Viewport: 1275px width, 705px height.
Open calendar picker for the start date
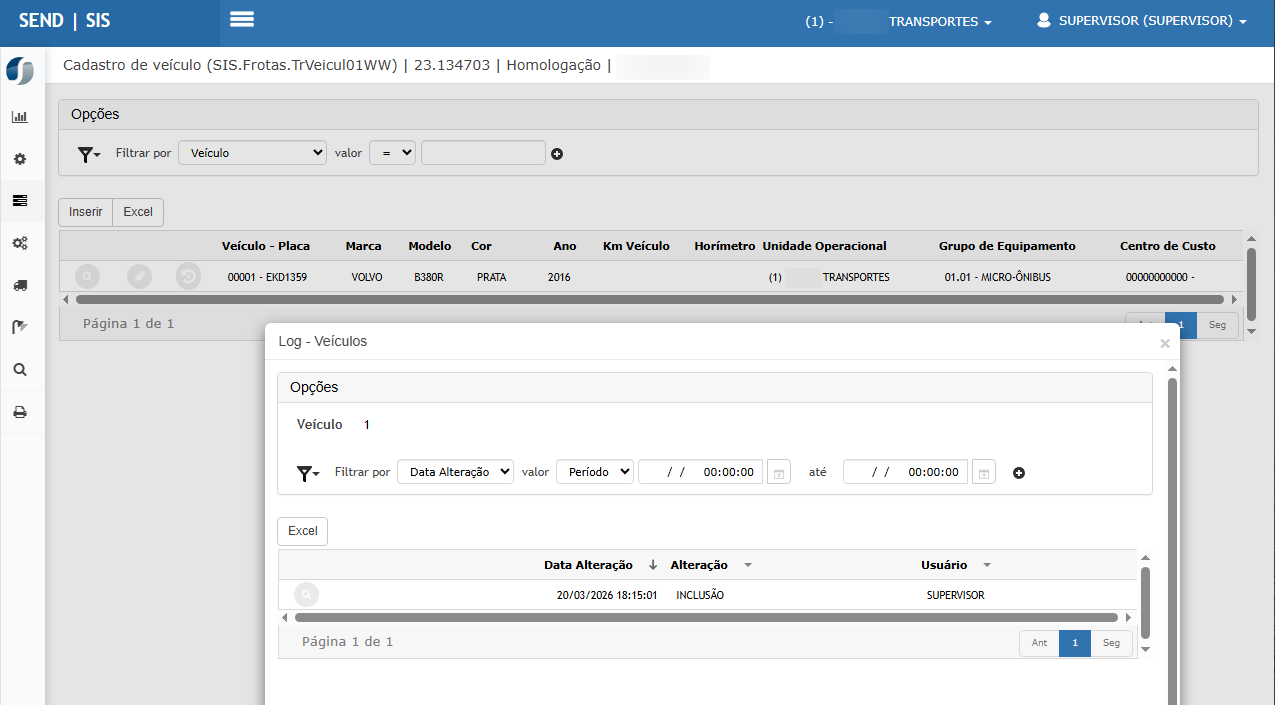coord(778,472)
